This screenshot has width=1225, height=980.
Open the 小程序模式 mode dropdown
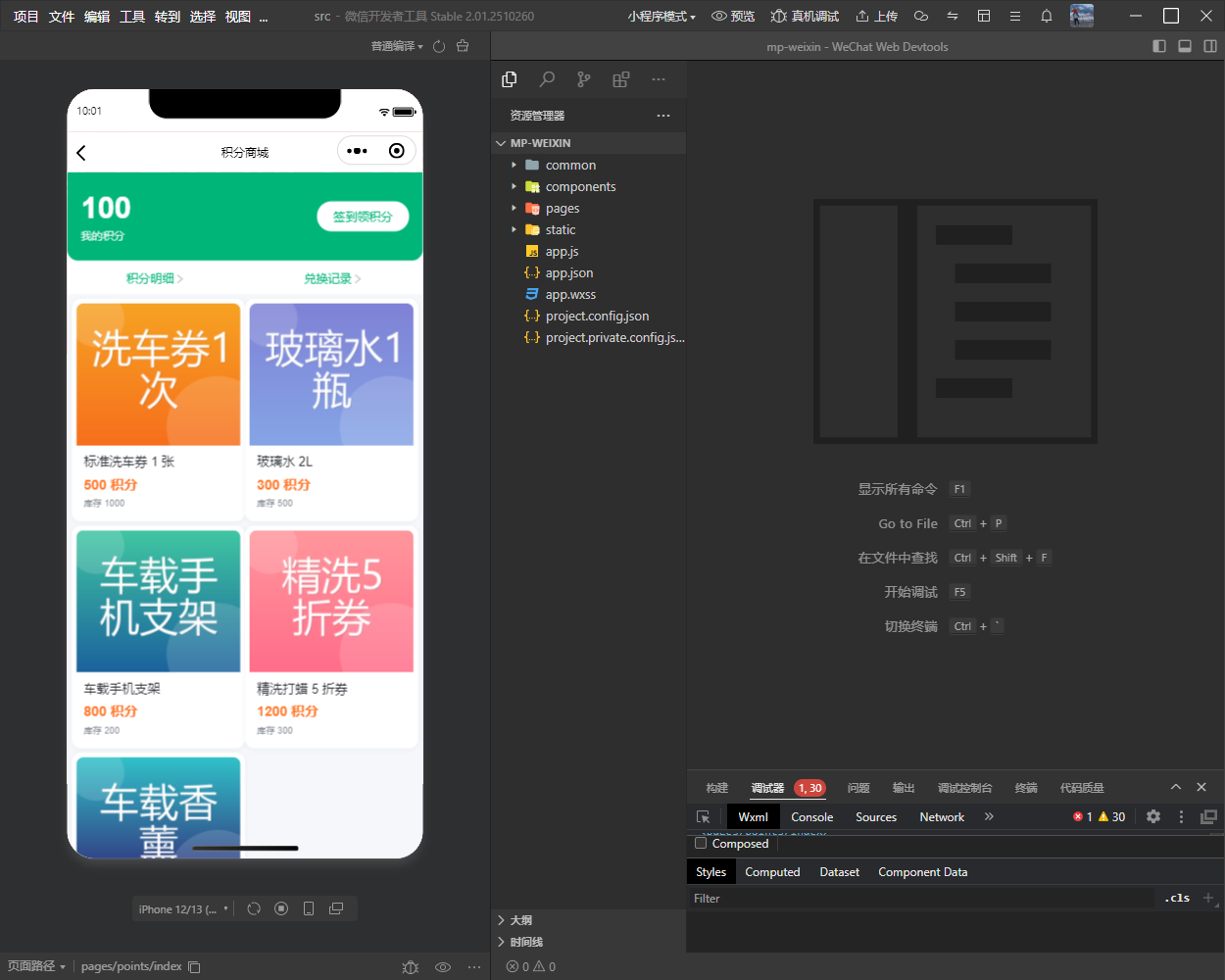point(661,16)
